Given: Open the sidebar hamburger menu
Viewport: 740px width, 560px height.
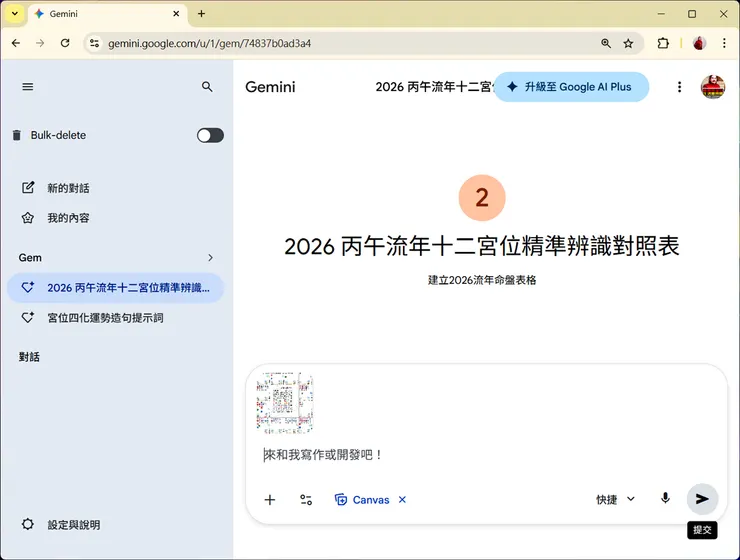Looking at the screenshot, I should [28, 87].
